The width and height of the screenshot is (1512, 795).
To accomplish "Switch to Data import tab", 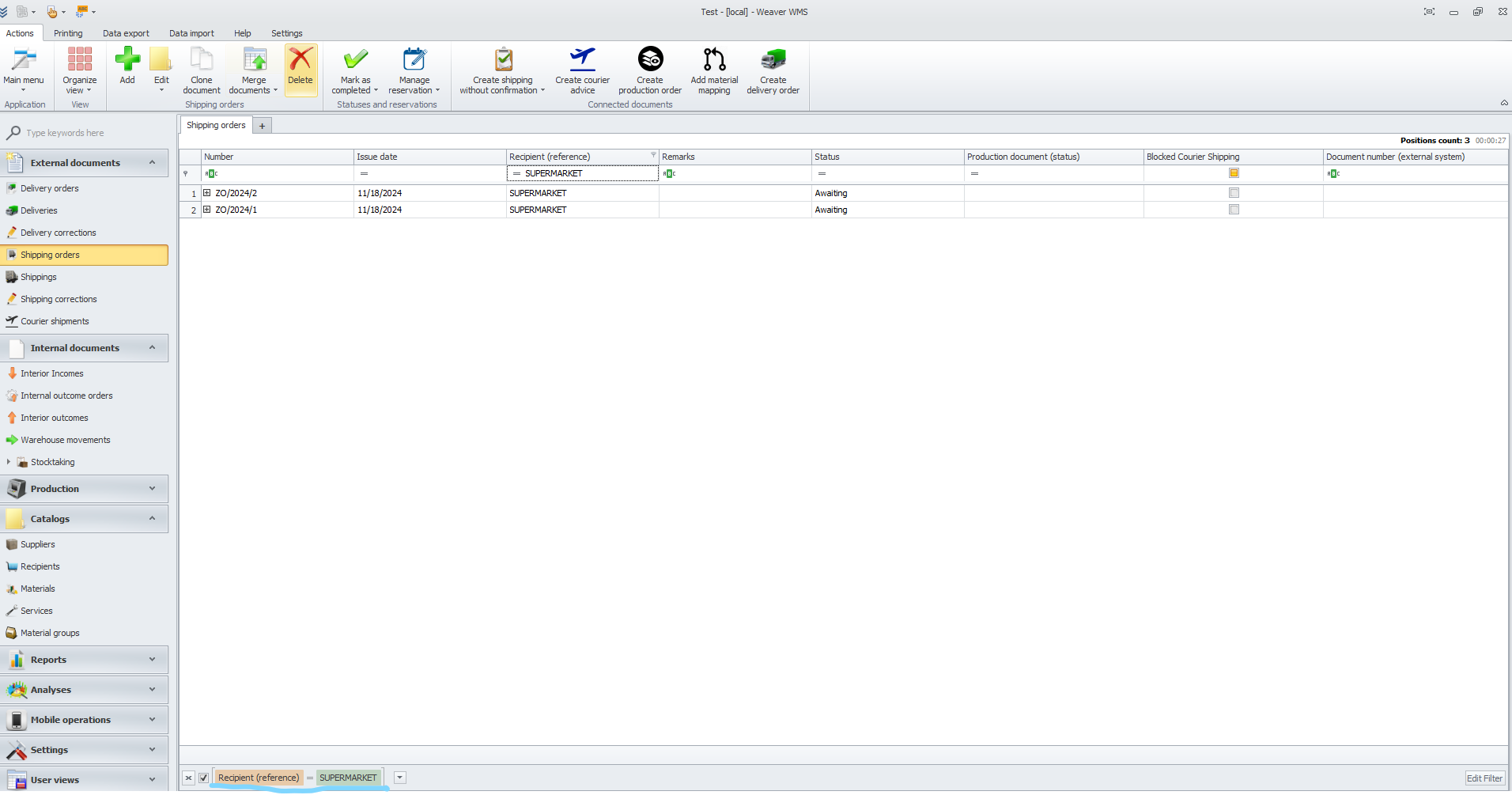I will pos(191,33).
